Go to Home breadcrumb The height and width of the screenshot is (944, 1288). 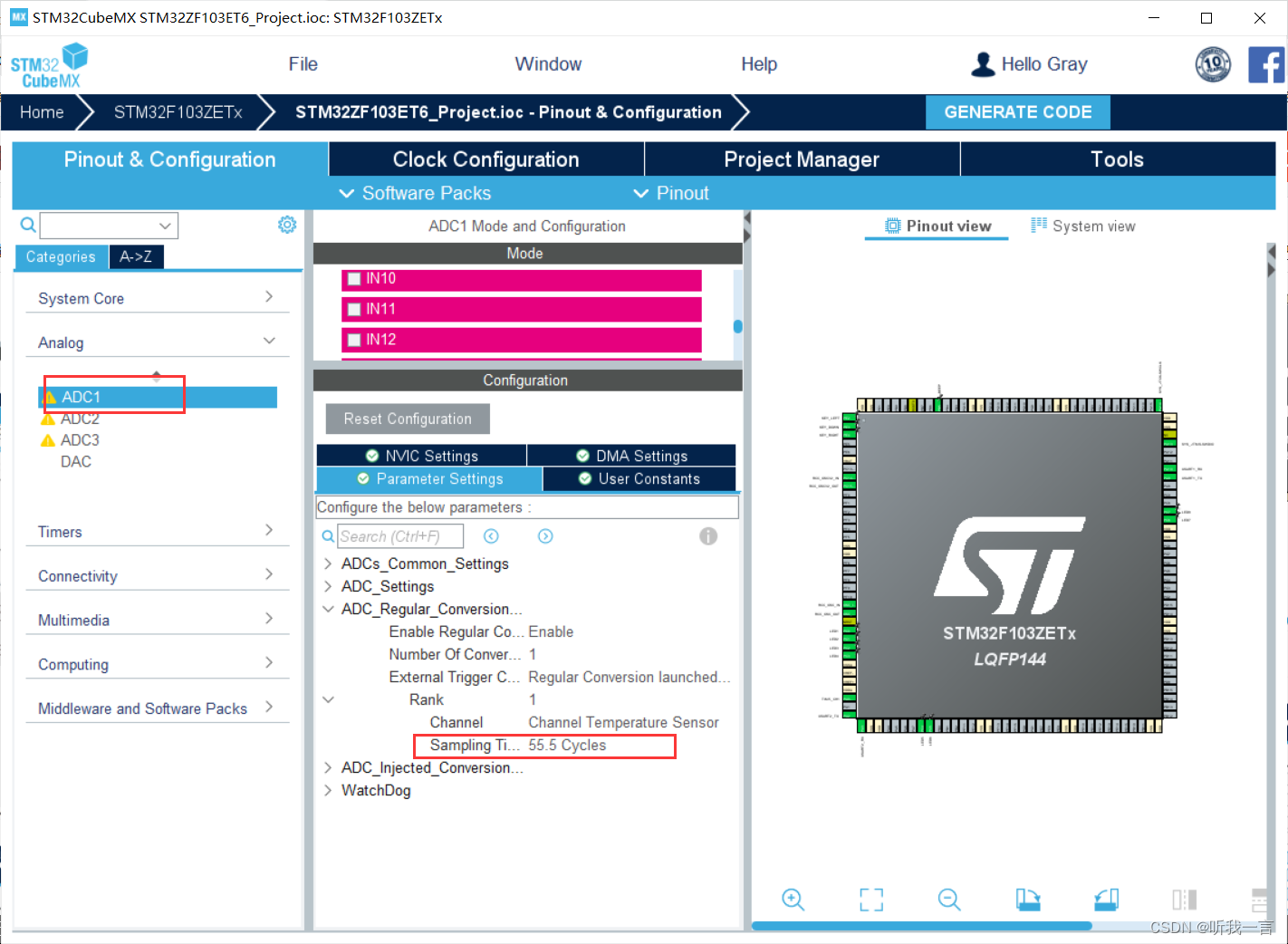[x=42, y=112]
